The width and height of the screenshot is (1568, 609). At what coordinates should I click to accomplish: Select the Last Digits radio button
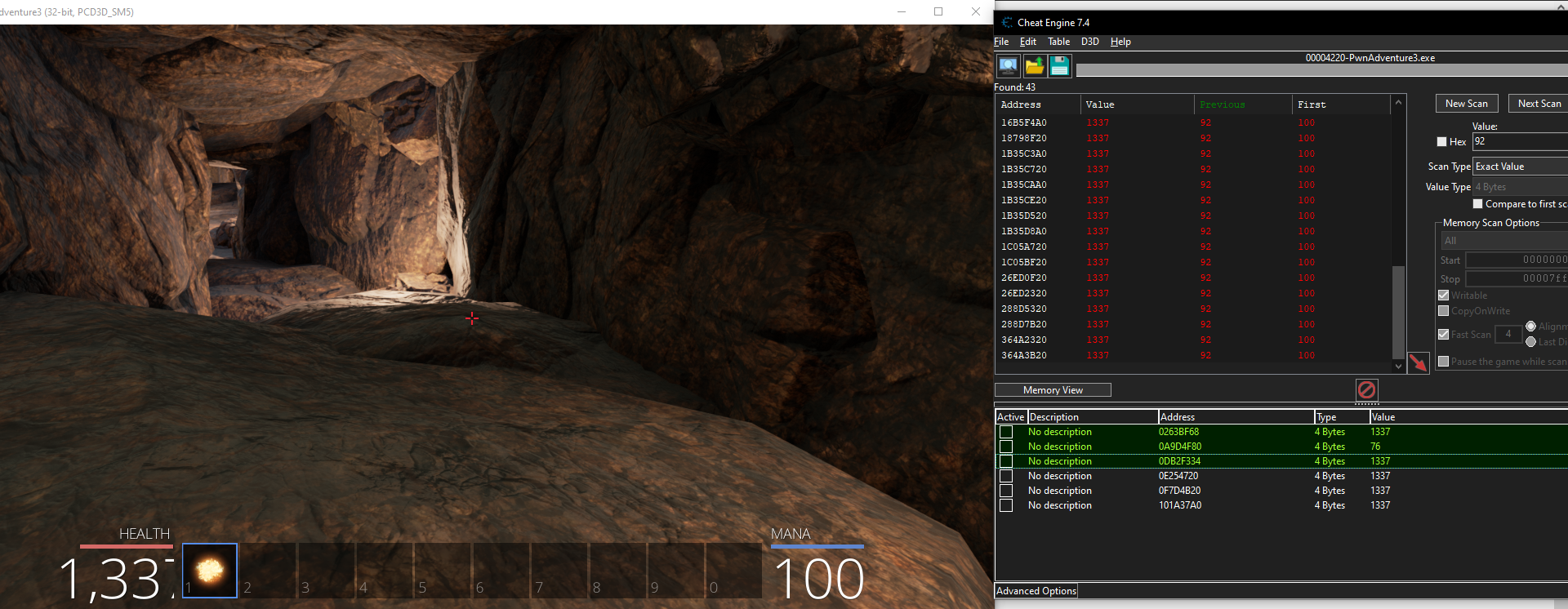1530,342
